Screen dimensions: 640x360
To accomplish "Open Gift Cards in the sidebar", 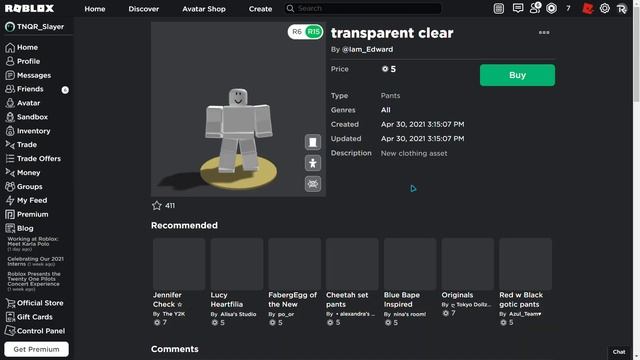I will [29, 317].
